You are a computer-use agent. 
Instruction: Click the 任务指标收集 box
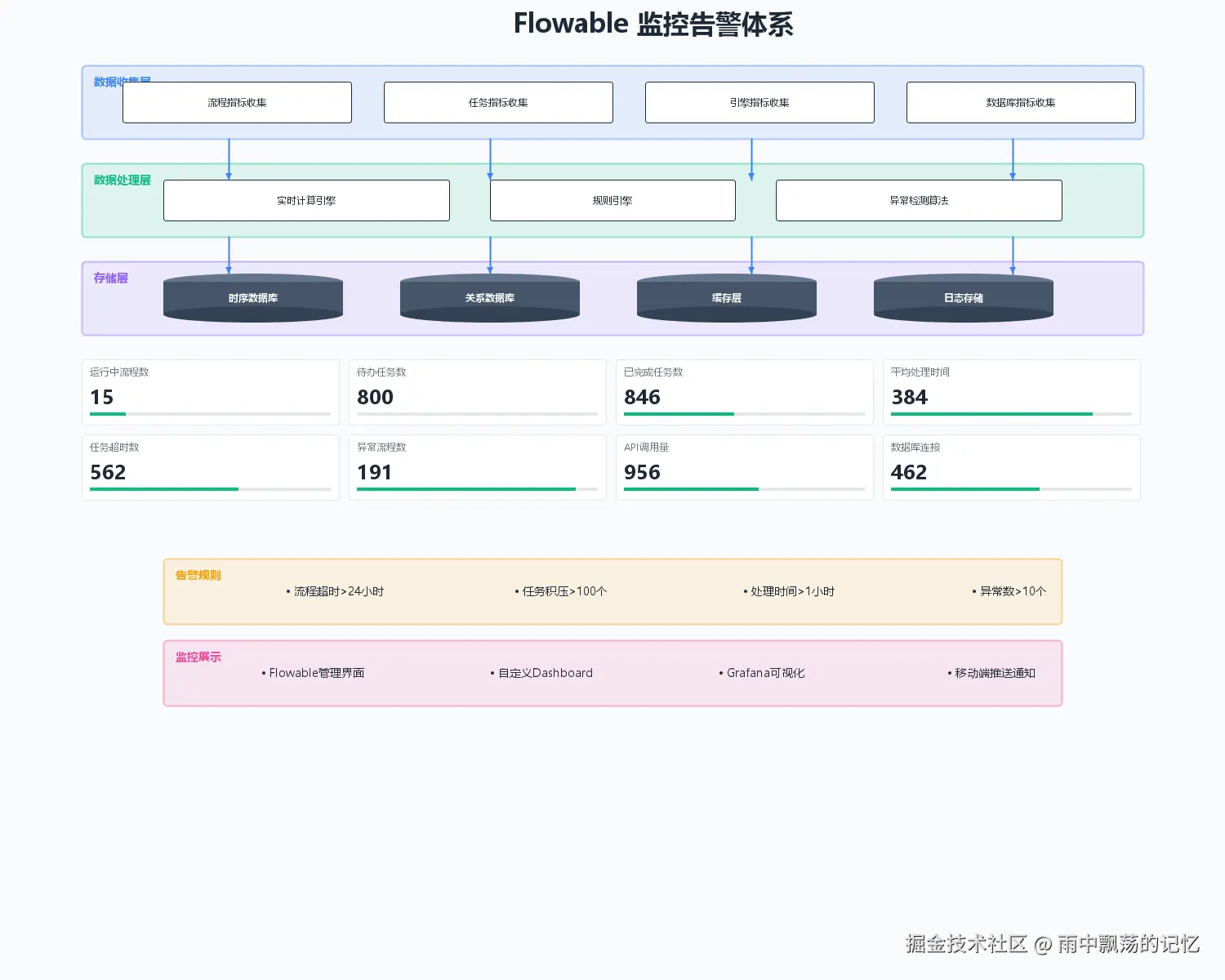click(498, 102)
